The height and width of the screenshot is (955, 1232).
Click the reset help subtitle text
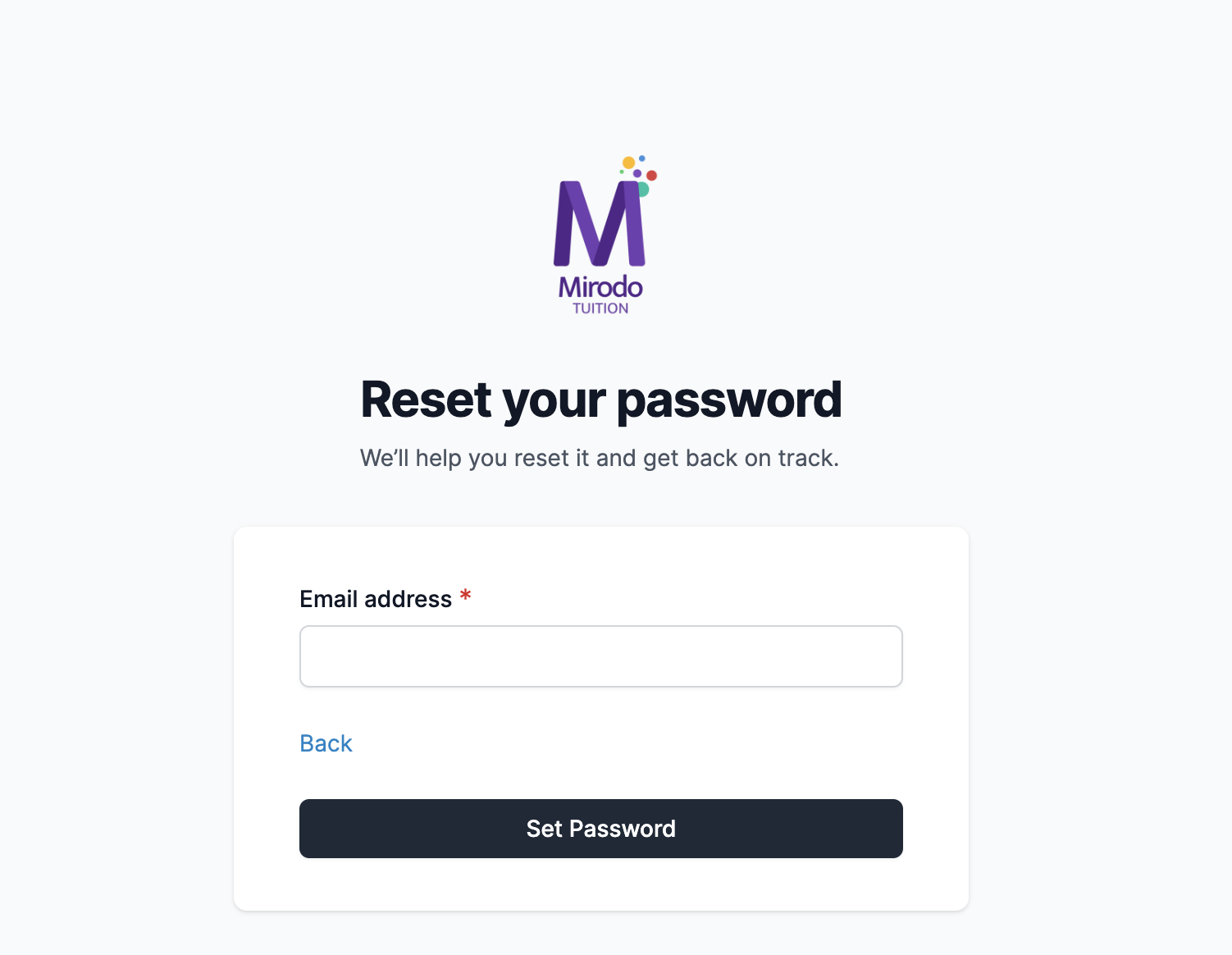(599, 458)
